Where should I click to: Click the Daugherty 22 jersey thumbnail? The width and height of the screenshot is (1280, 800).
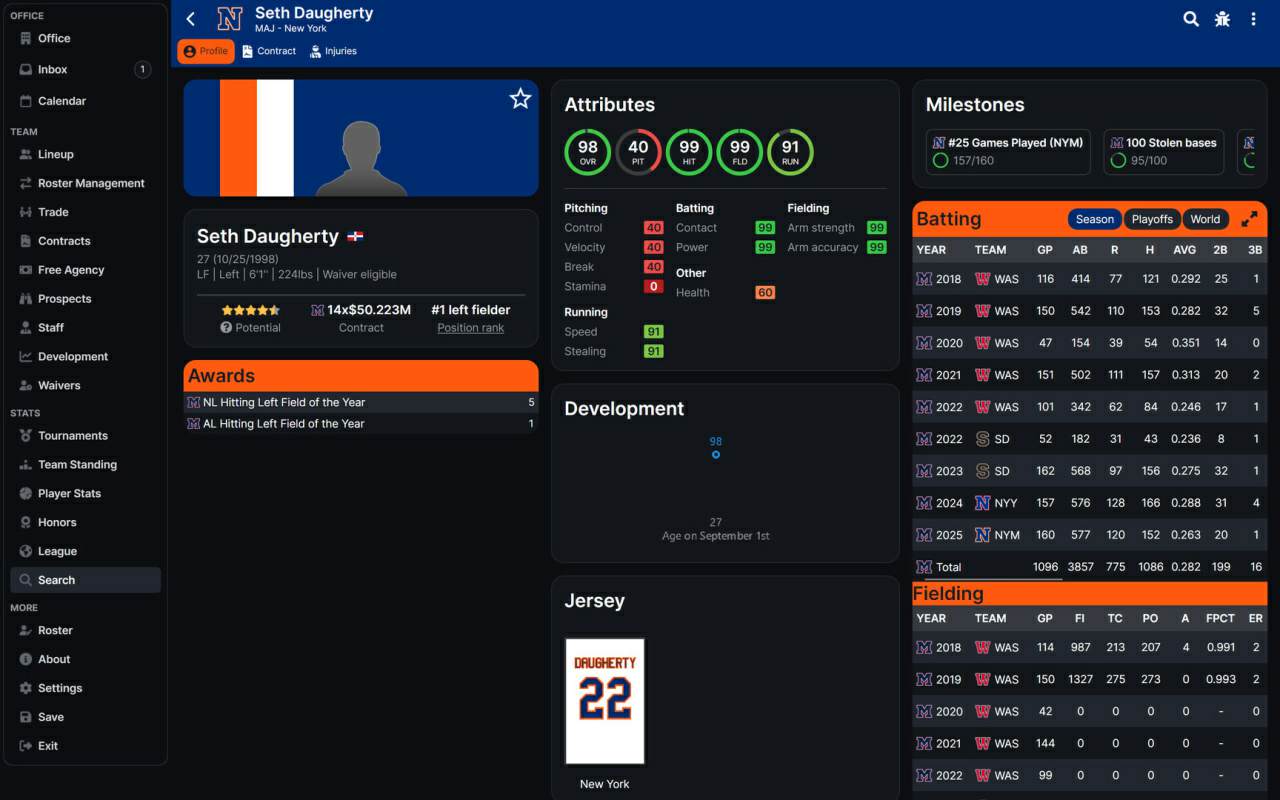point(605,701)
